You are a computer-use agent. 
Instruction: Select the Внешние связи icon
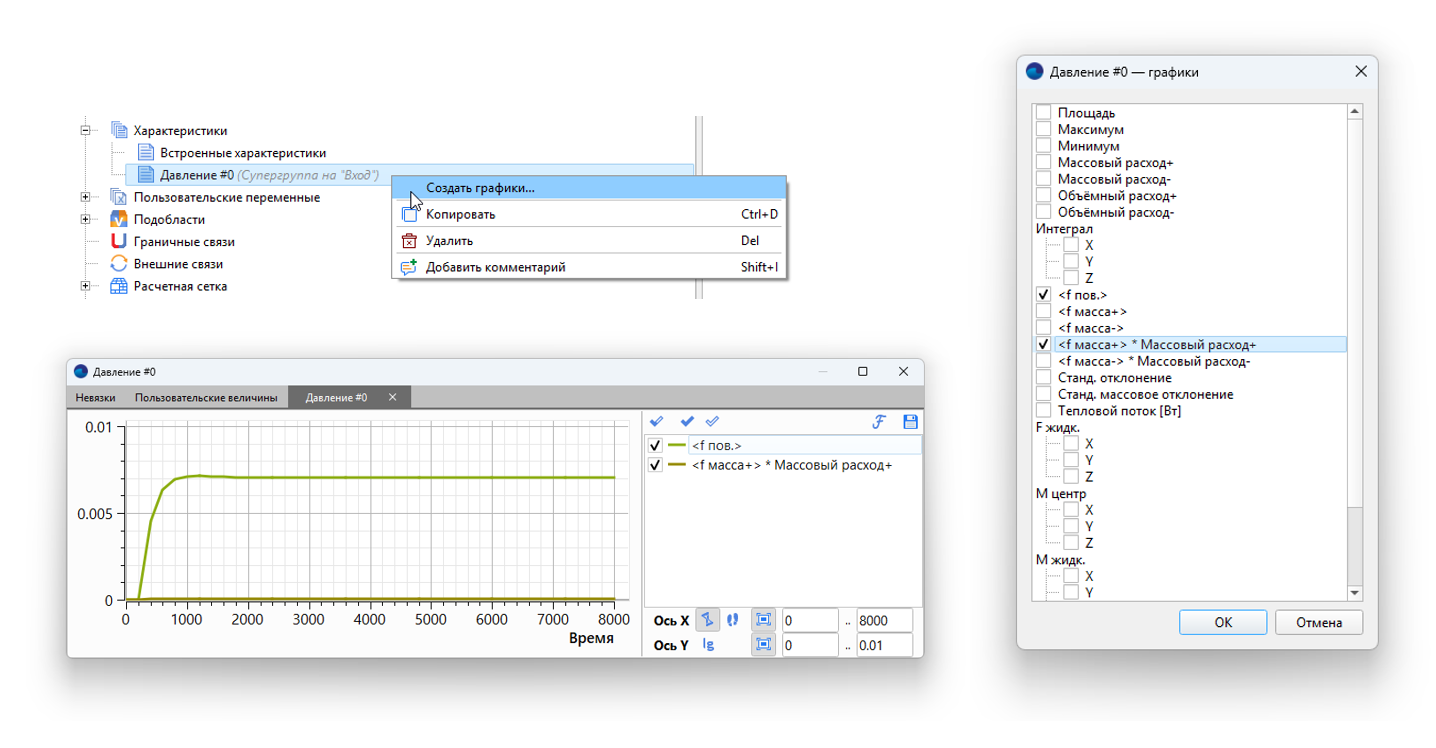[x=119, y=264]
